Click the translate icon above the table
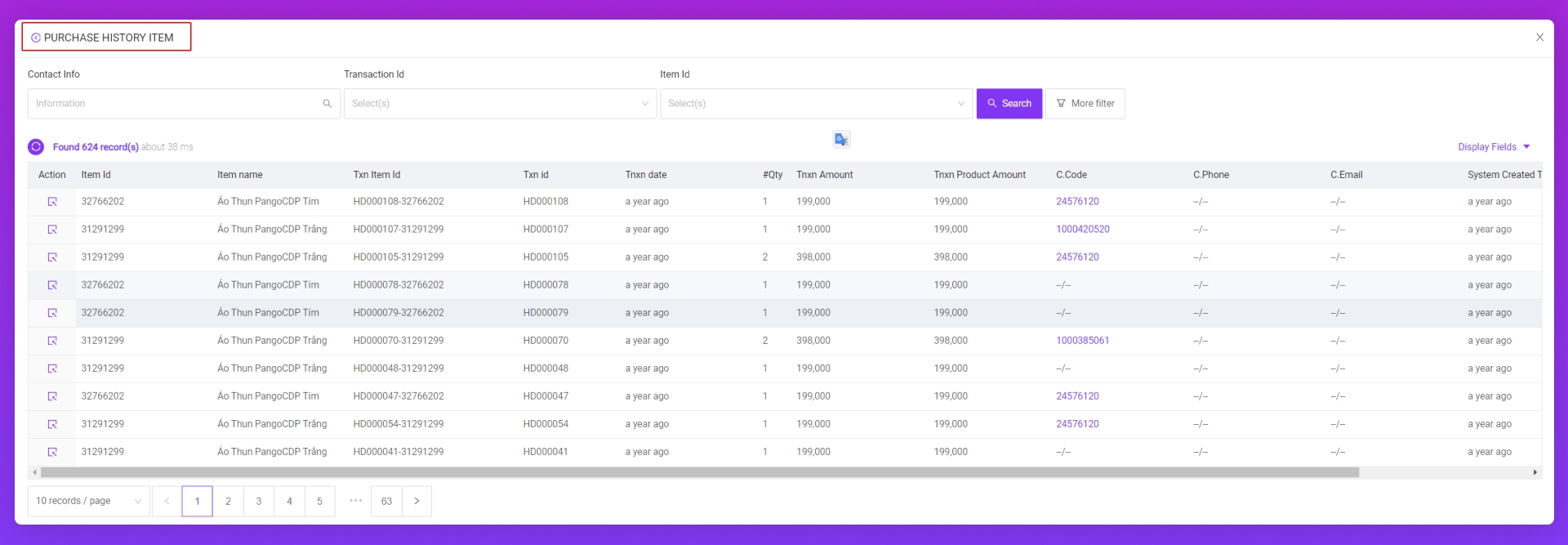The image size is (1568, 545). (x=841, y=140)
